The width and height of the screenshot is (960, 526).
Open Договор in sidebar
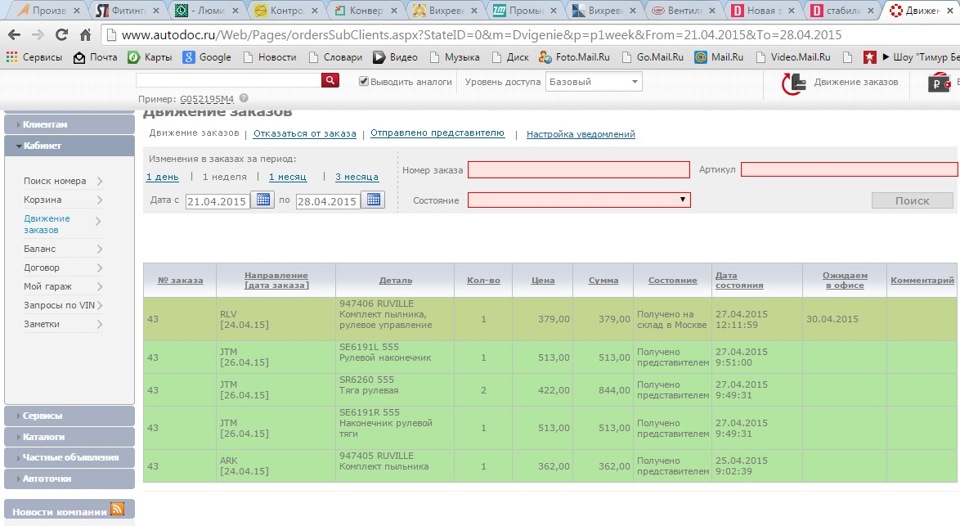point(62,268)
